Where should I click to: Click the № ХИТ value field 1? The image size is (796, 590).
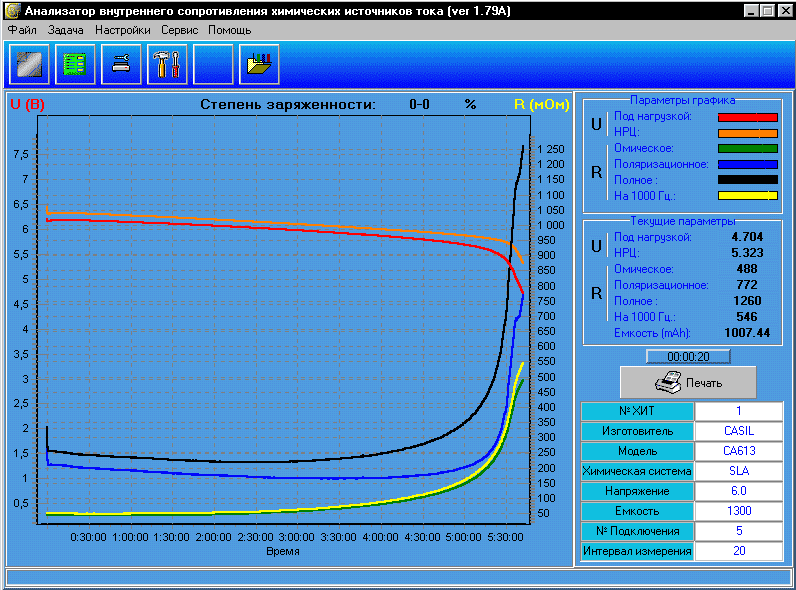pyautogui.click(x=739, y=411)
